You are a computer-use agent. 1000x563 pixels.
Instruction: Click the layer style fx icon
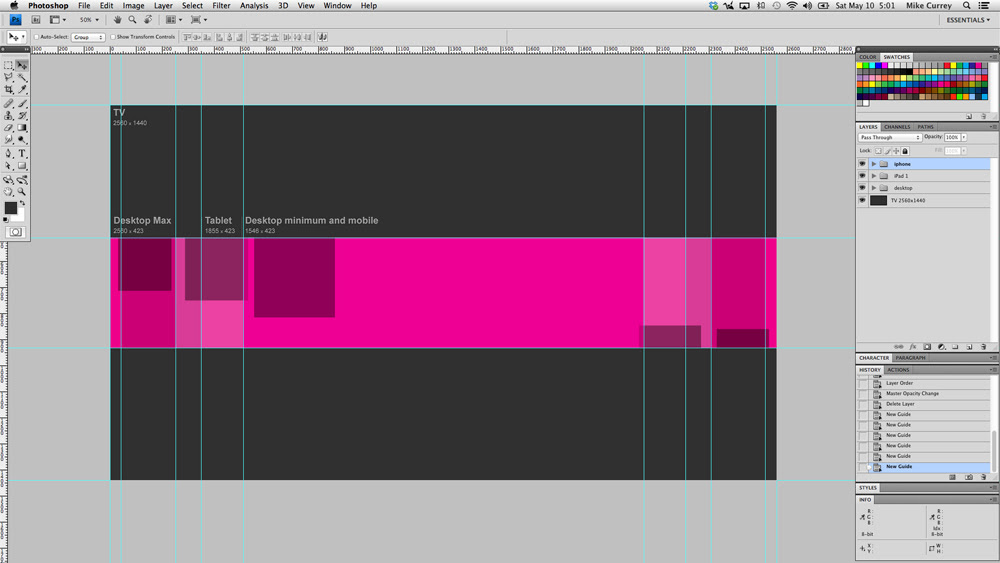(913, 347)
